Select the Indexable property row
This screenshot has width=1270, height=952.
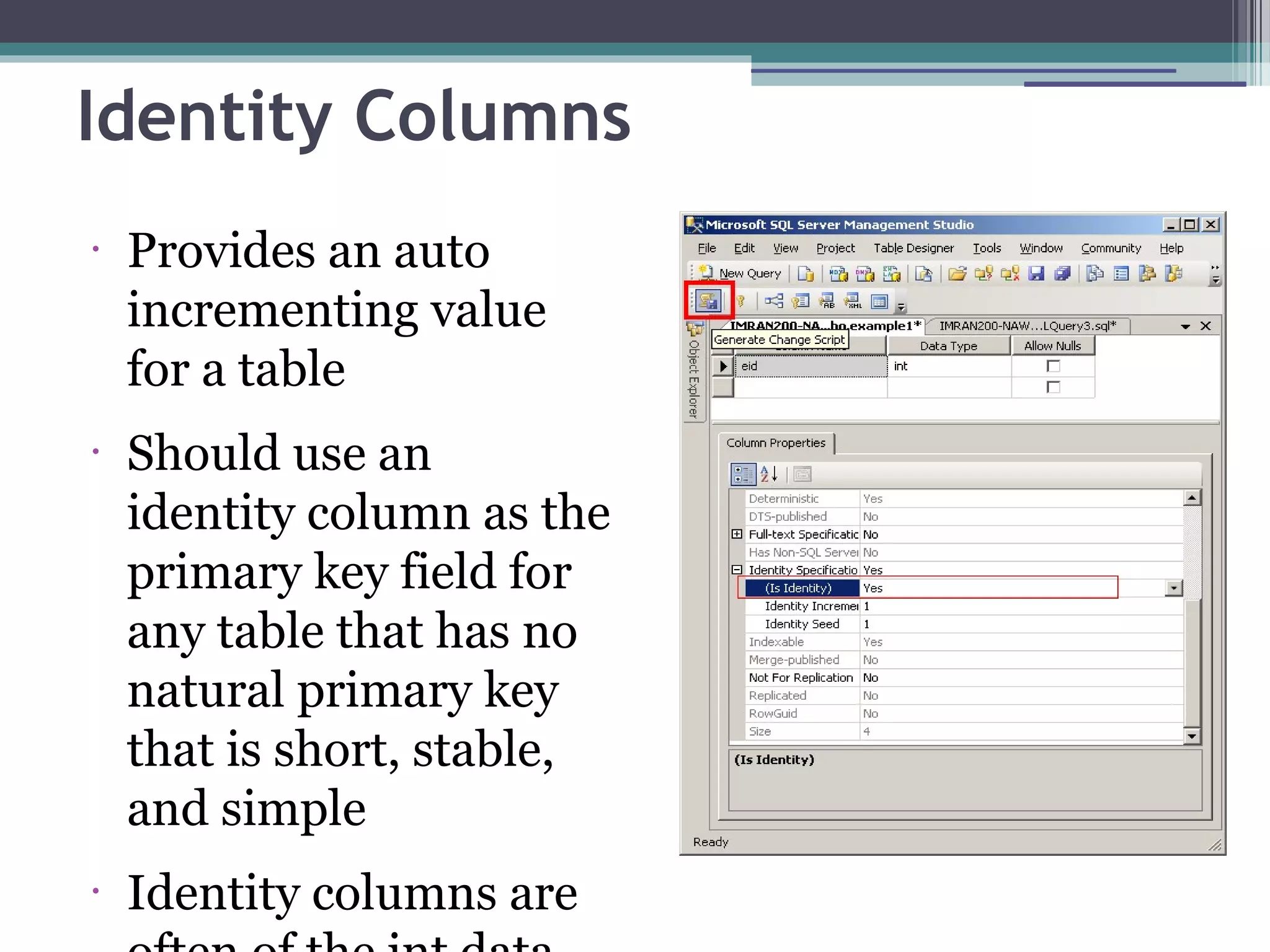pyautogui.click(x=964, y=642)
